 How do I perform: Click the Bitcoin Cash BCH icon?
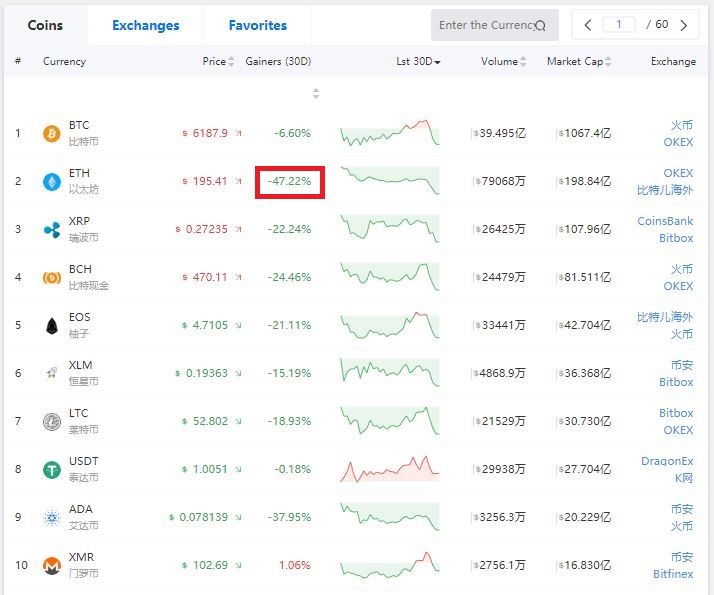coord(52,277)
